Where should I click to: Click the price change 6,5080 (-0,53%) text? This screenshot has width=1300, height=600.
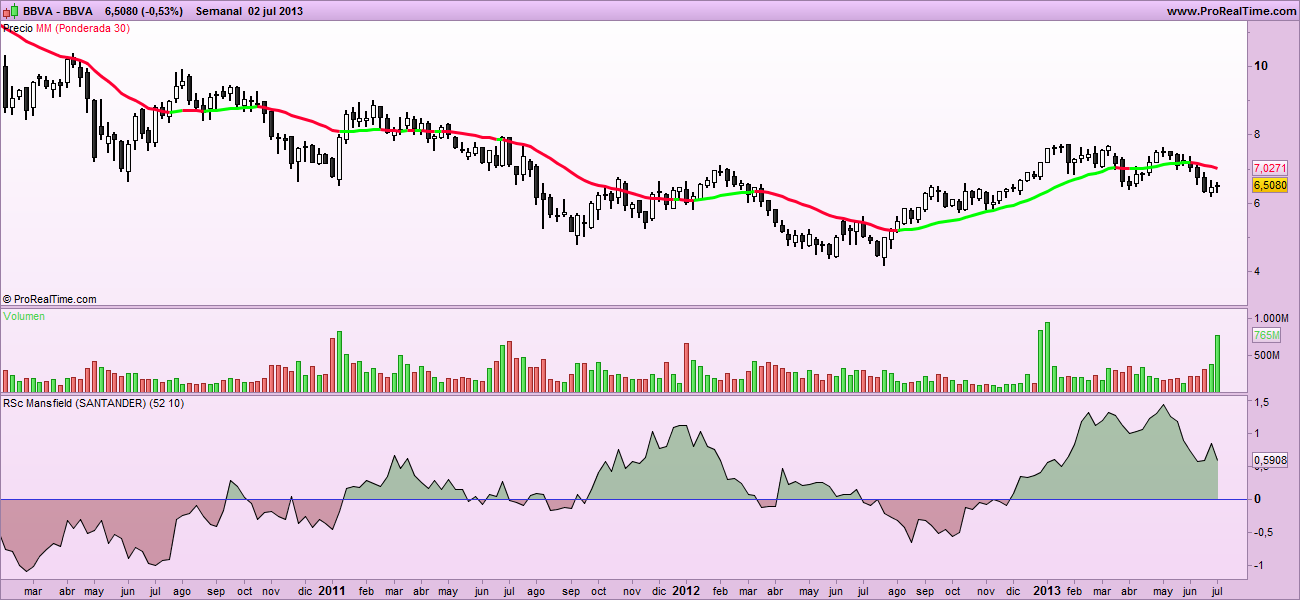(145, 11)
